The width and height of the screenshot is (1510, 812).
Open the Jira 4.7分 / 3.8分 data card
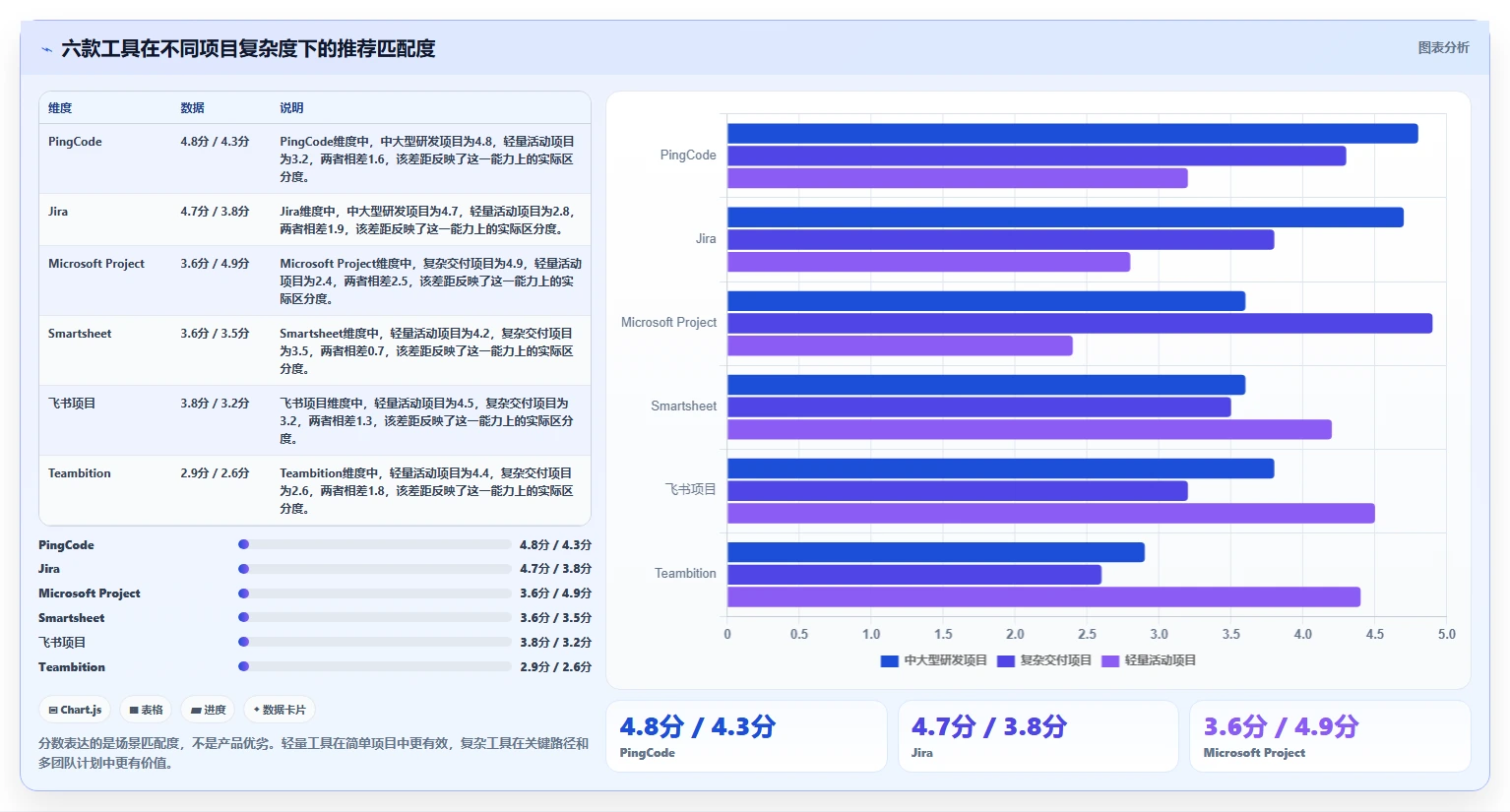click(x=1038, y=736)
